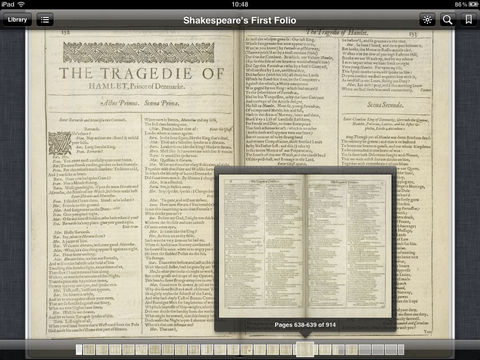480x360 pixels.
Task: Jump to the first white cover thumbnail in the scrubber
Action: point(79,349)
